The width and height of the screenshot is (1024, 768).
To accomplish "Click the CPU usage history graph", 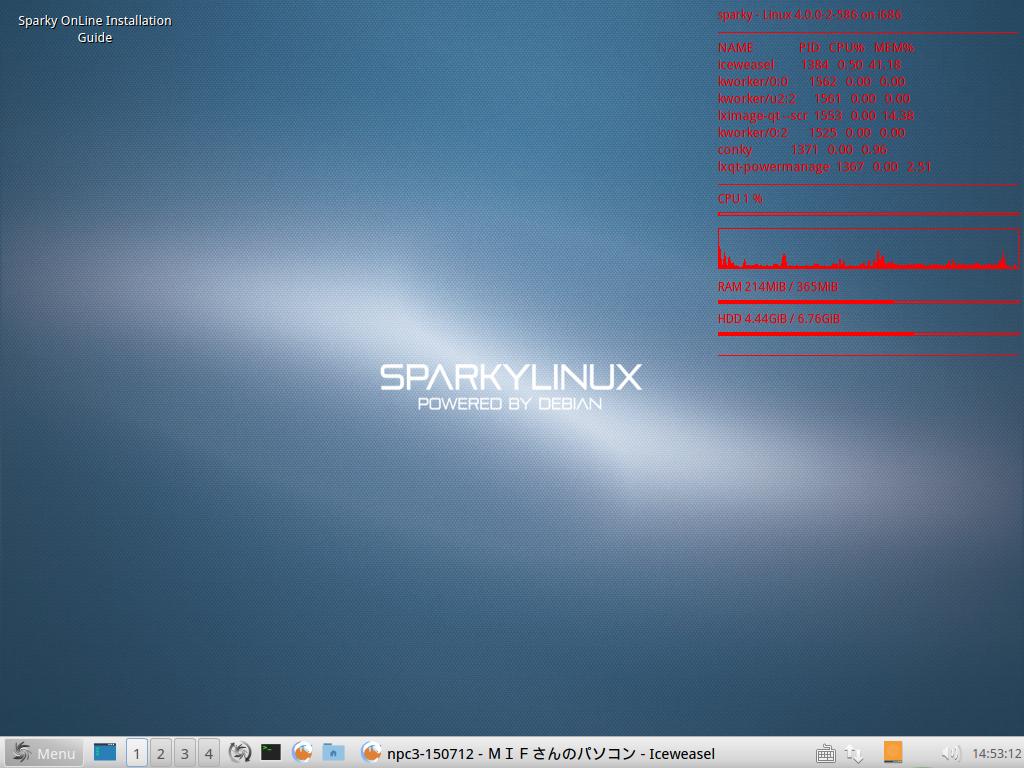I will (868, 249).
